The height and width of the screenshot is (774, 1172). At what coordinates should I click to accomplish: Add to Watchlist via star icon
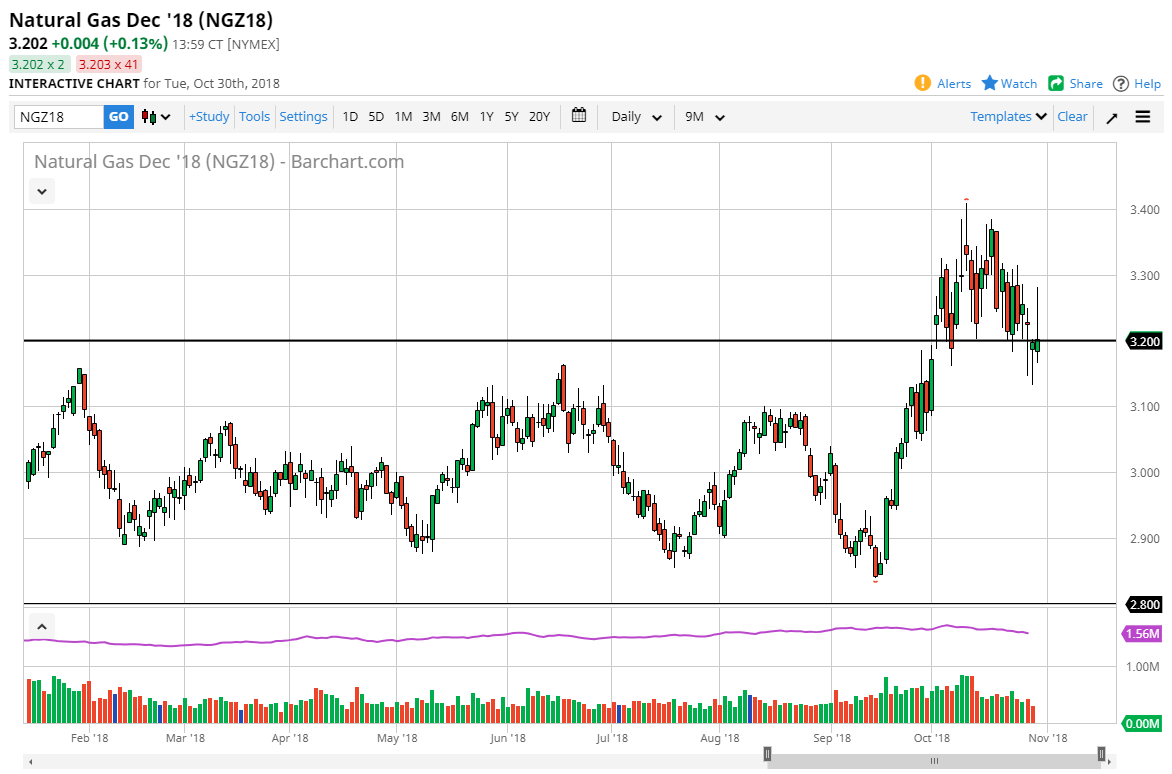click(x=990, y=83)
